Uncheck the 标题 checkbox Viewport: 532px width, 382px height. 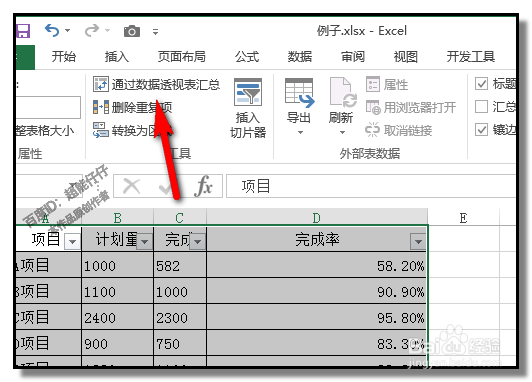[481, 83]
